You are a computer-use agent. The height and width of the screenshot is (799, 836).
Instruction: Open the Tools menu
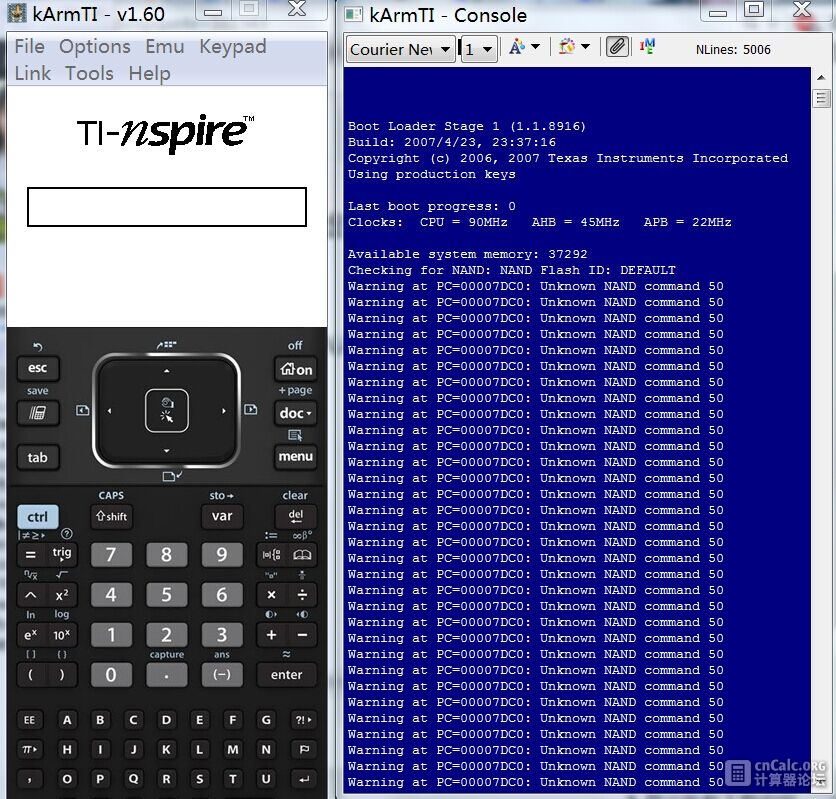click(x=89, y=73)
